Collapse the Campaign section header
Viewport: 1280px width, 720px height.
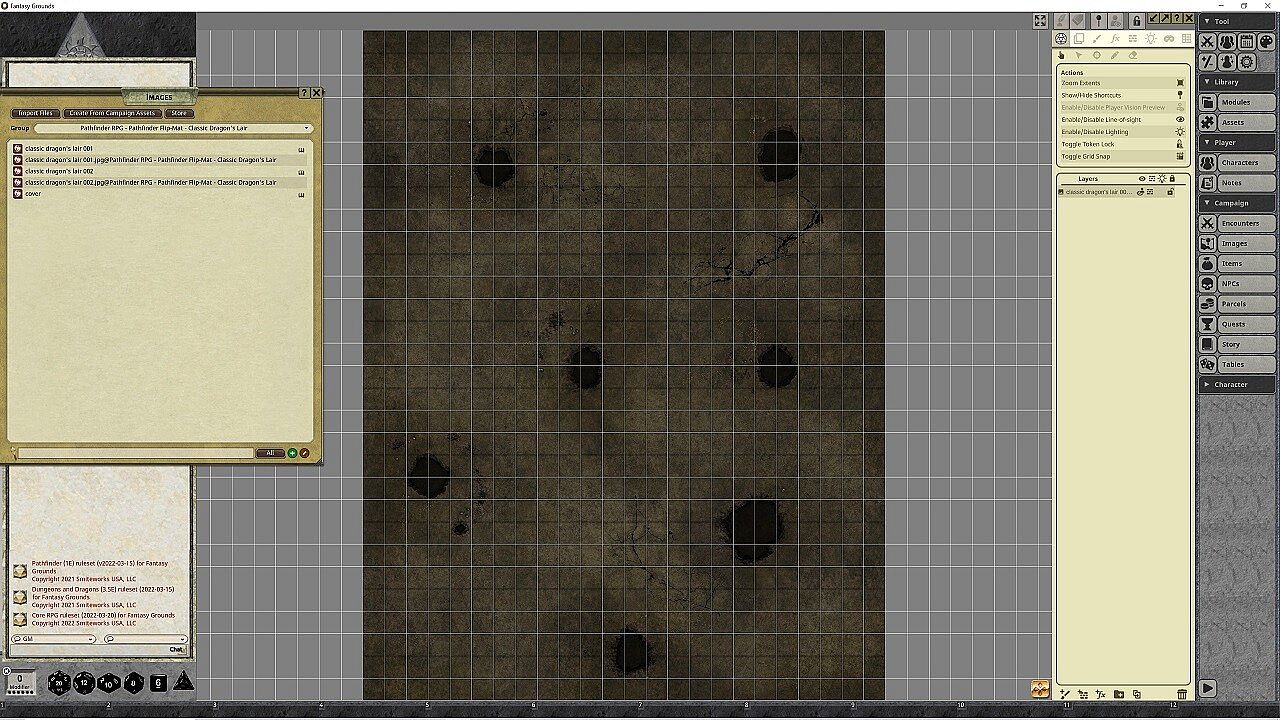pyautogui.click(x=1238, y=203)
